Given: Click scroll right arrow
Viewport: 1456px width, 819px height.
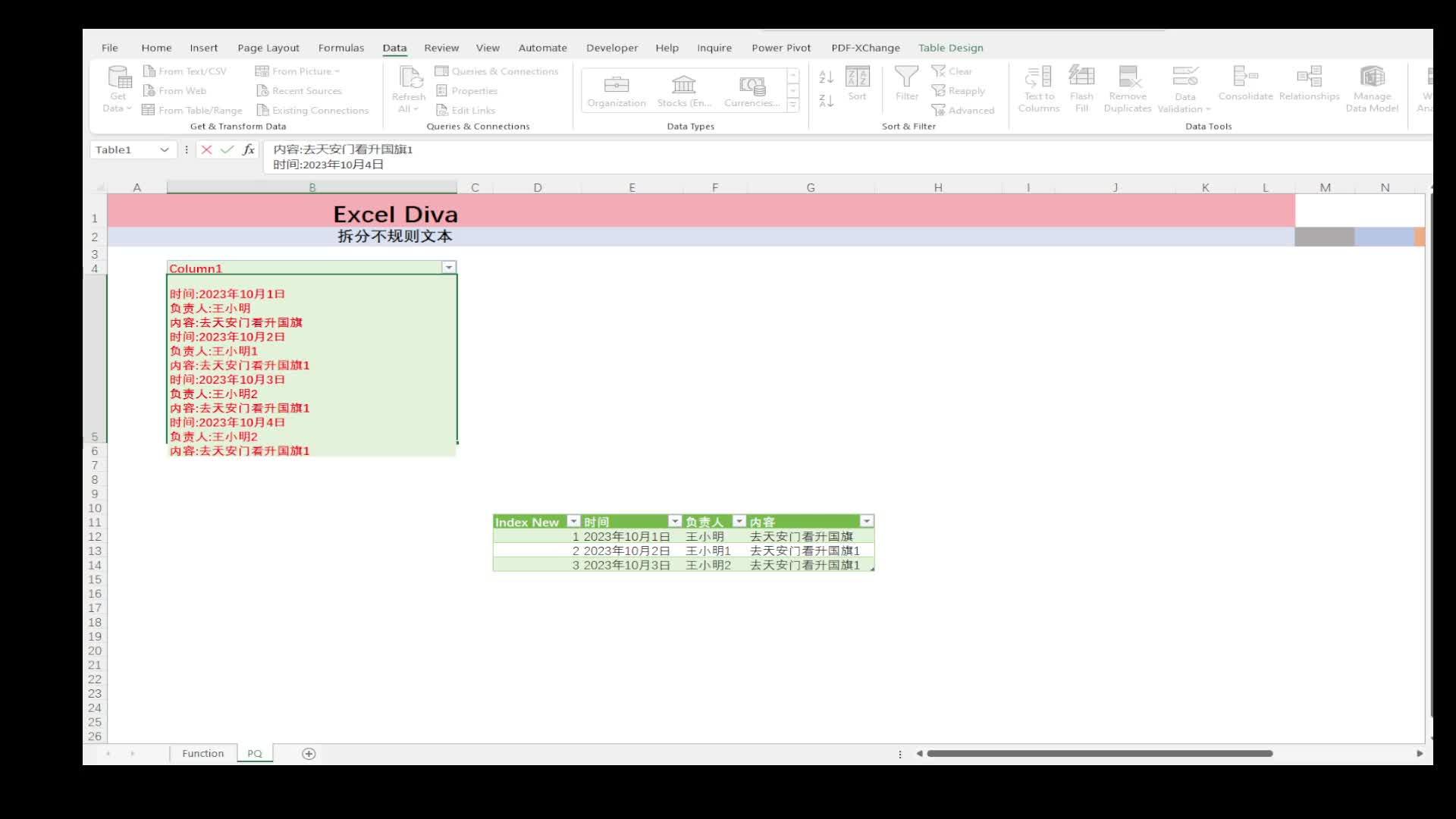Looking at the screenshot, I should pos(1420,753).
